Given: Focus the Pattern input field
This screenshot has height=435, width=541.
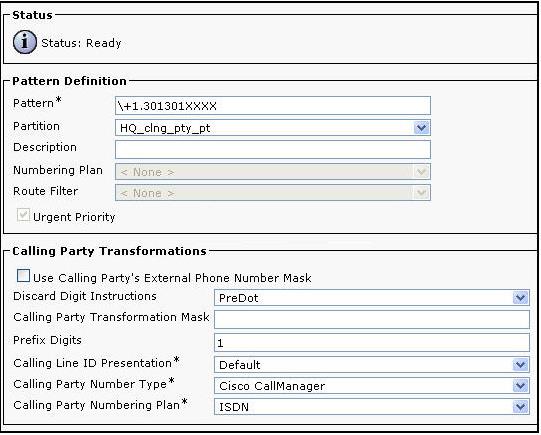Looking at the screenshot, I should point(273,106).
